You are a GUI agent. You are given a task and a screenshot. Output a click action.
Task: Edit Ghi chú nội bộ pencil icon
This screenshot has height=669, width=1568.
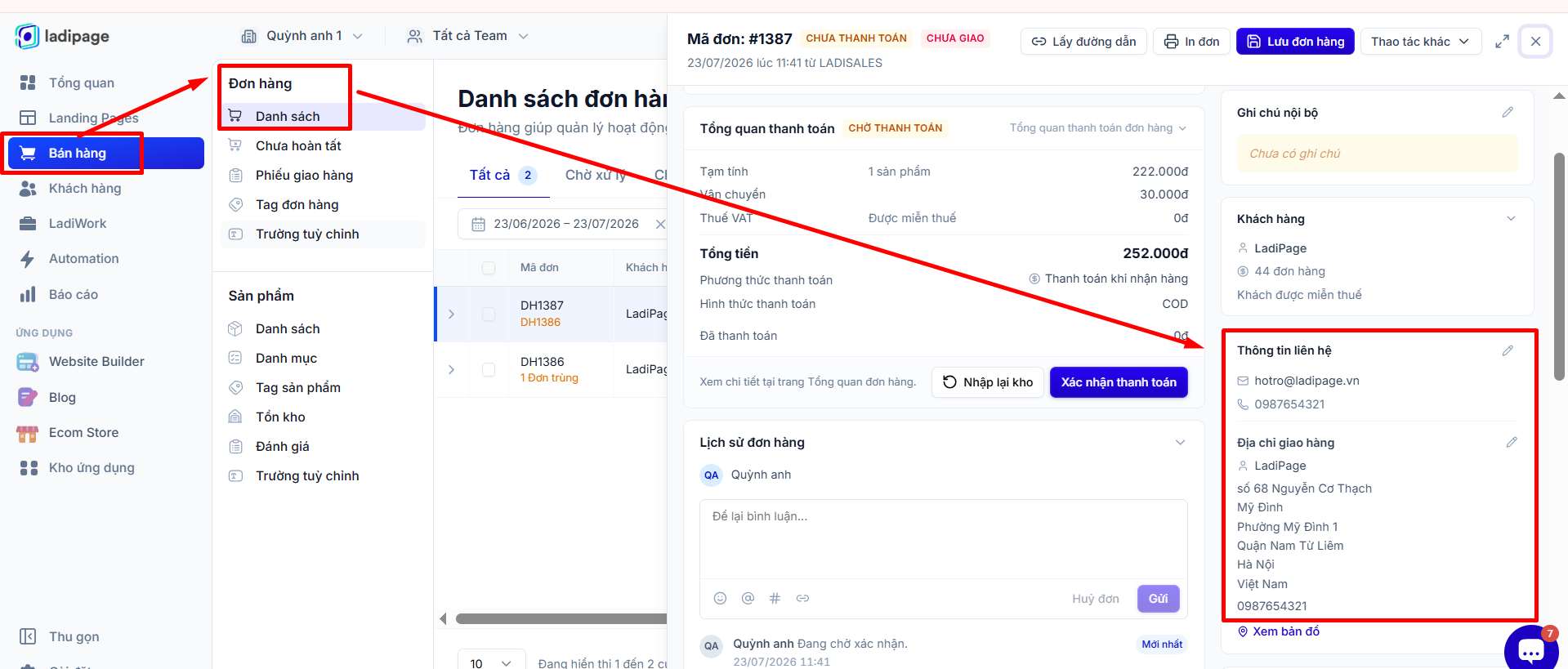pyautogui.click(x=1508, y=112)
